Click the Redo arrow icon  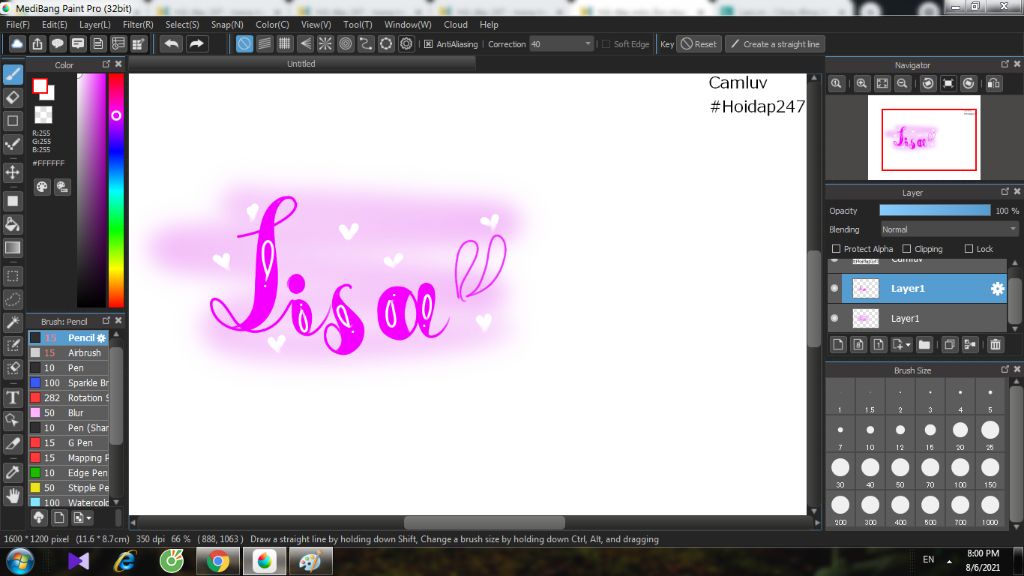[x=196, y=44]
